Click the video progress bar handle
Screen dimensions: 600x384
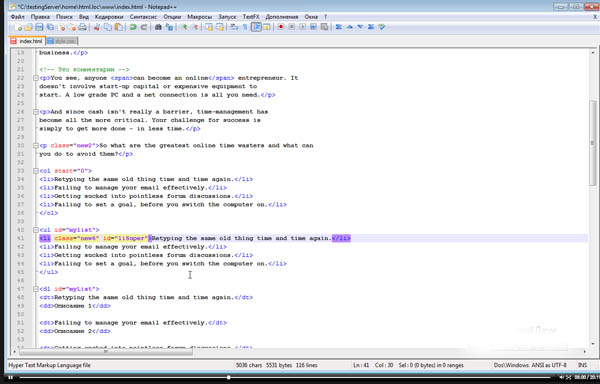228,377
